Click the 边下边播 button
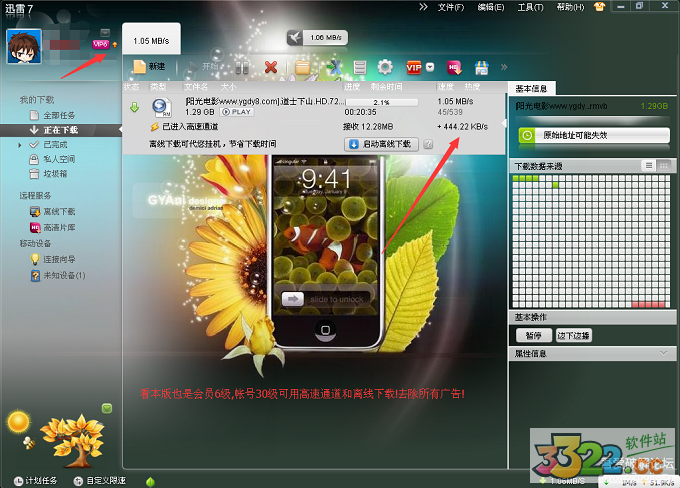 click(x=573, y=335)
